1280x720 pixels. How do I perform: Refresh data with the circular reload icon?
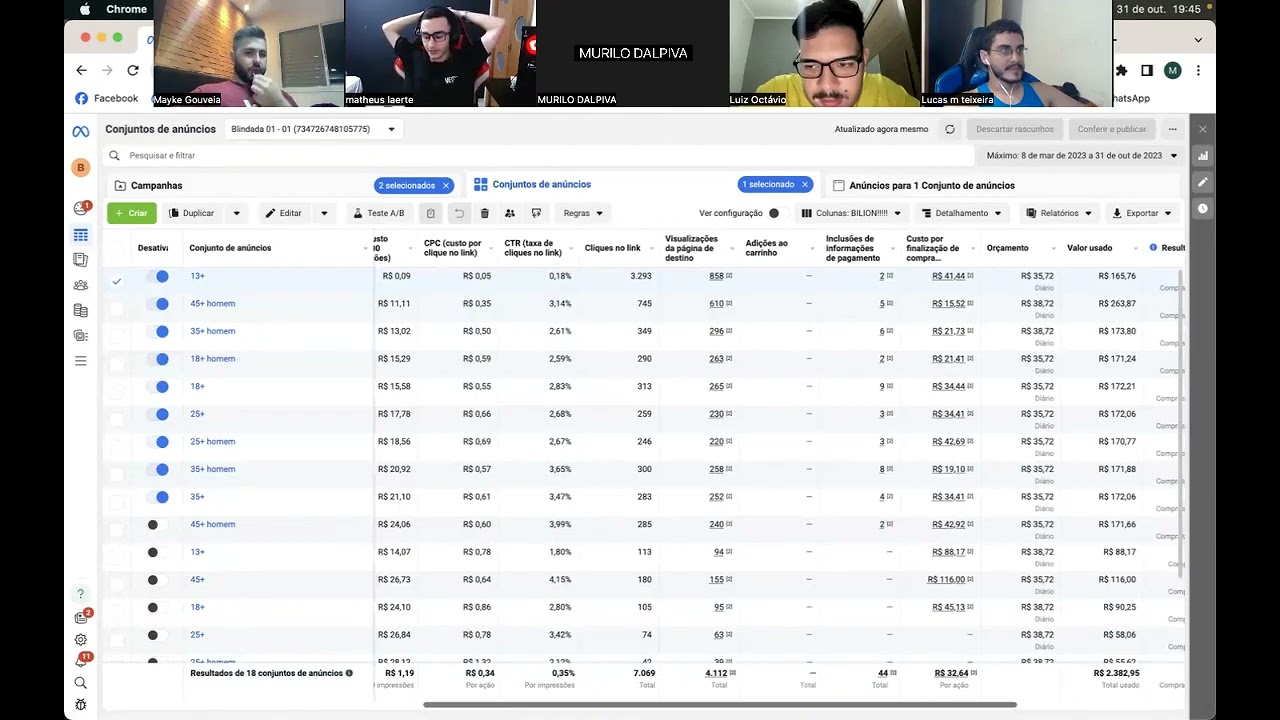[x=950, y=129]
